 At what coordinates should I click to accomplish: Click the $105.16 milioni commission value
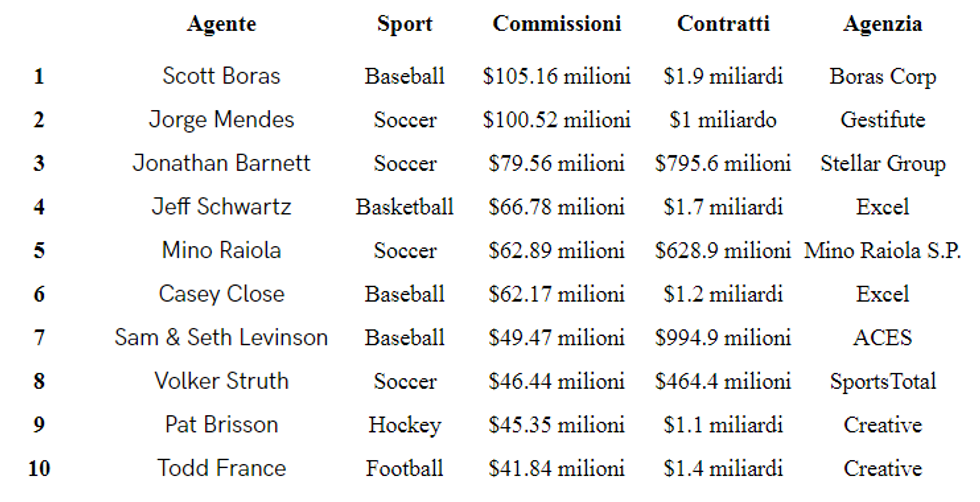click(557, 76)
